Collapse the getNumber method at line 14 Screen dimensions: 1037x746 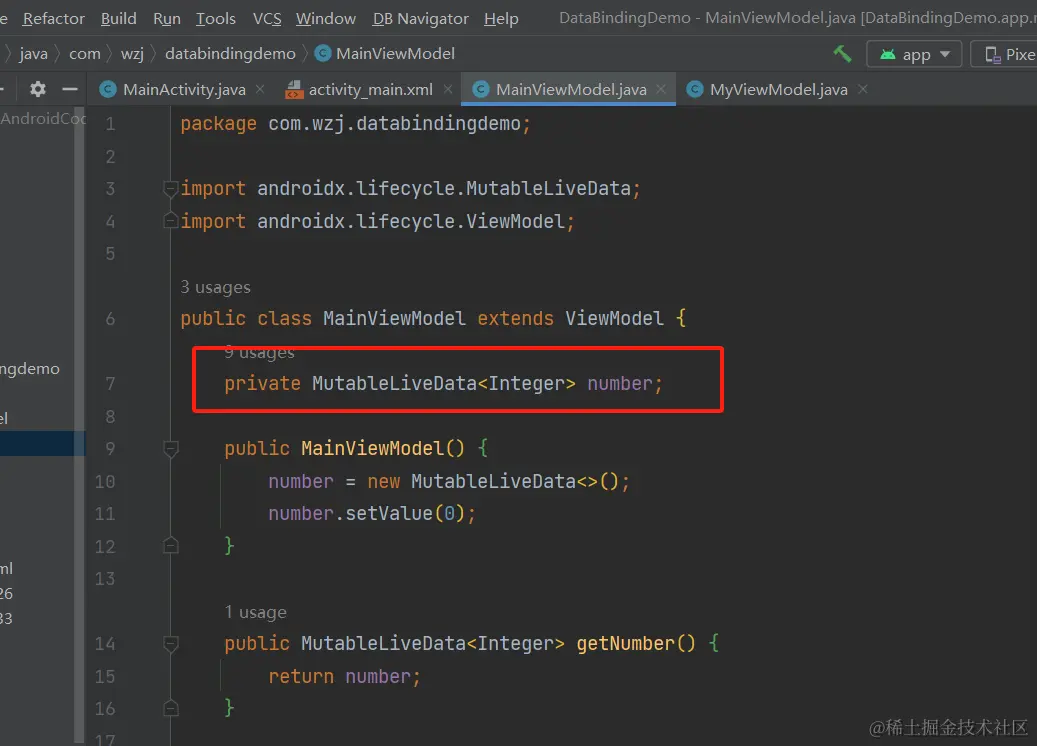[171, 643]
